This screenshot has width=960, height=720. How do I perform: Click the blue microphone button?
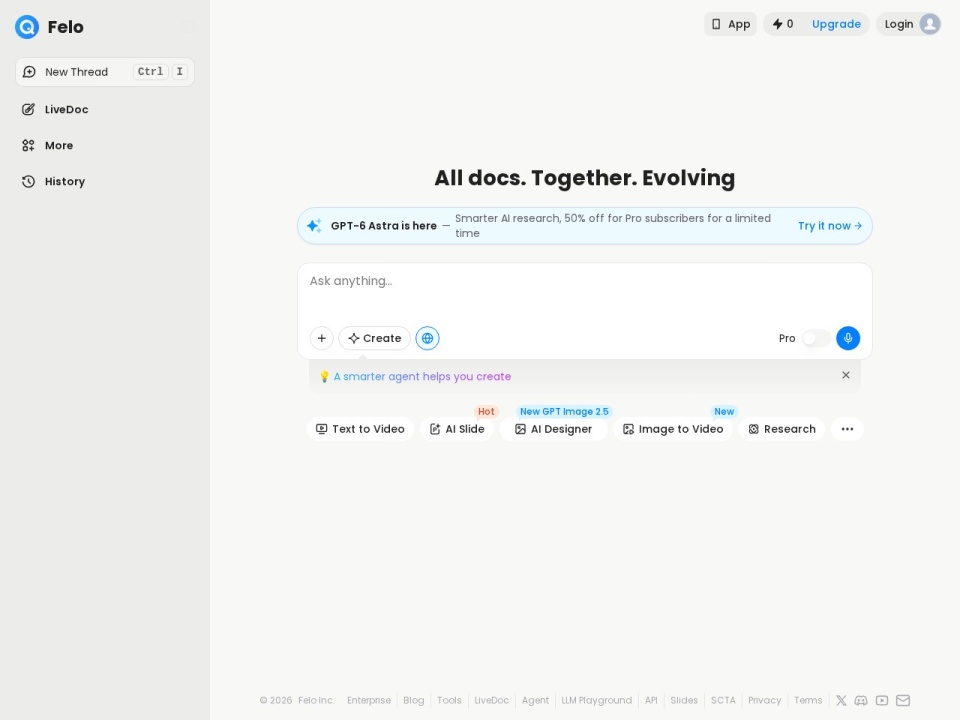(x=848, y=338)
